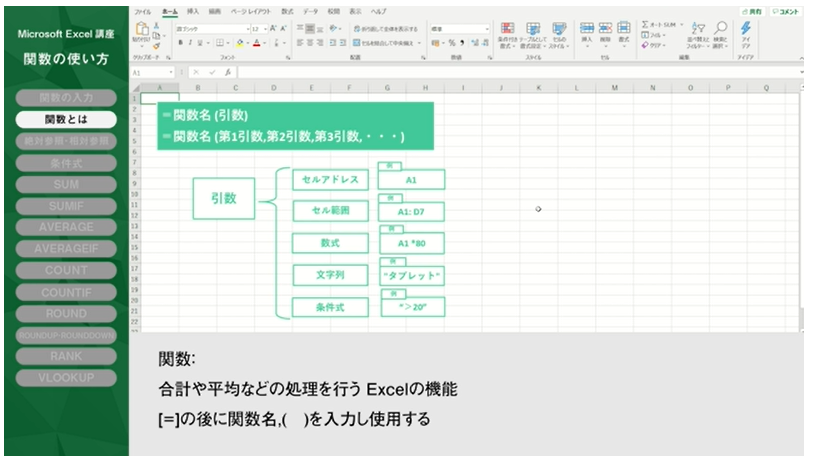Select the Format Painter brush icon
Viewport: 815px width, 464px height.
coord(156,46)
